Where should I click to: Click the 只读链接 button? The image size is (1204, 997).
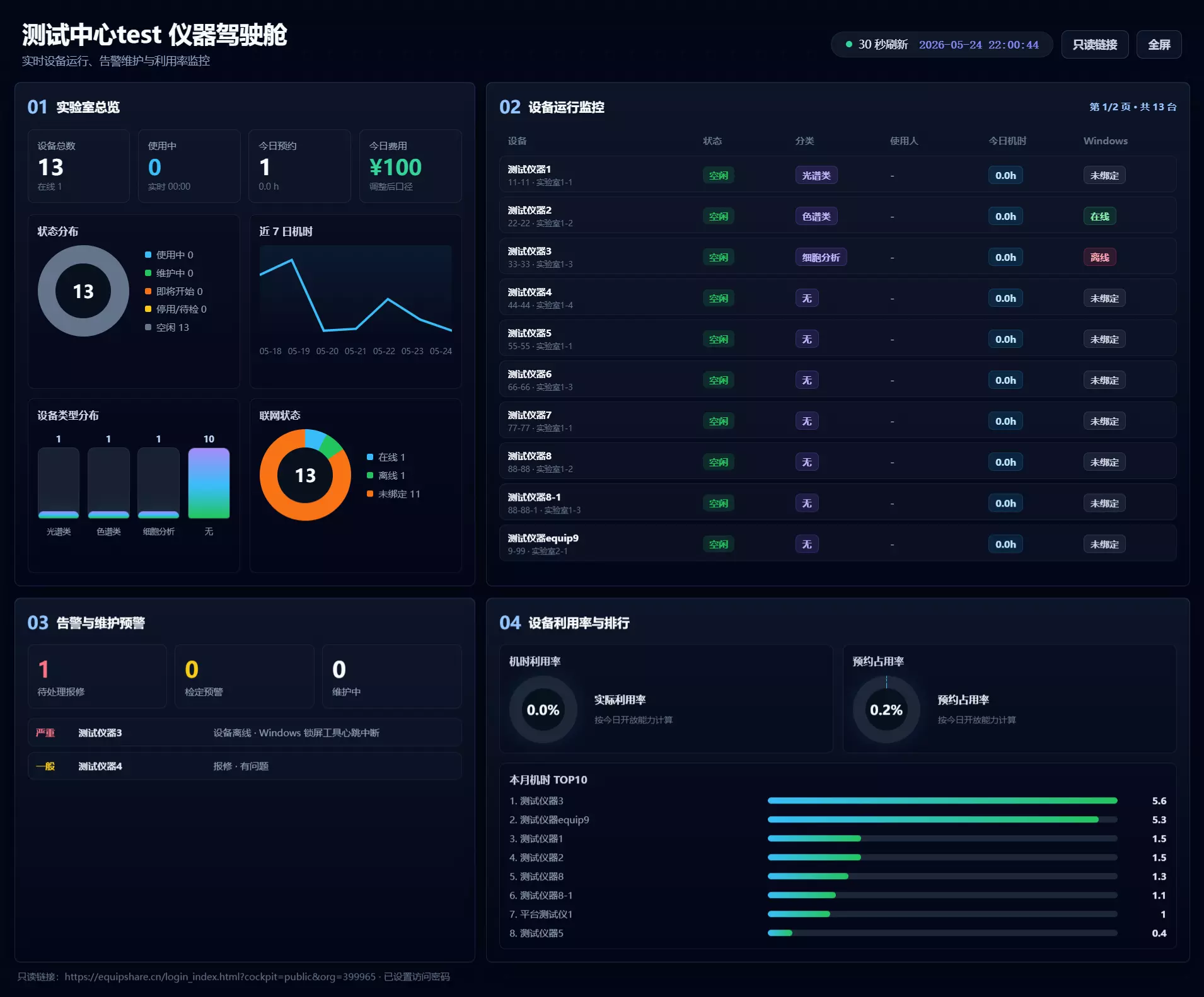tap(1094, 45)
